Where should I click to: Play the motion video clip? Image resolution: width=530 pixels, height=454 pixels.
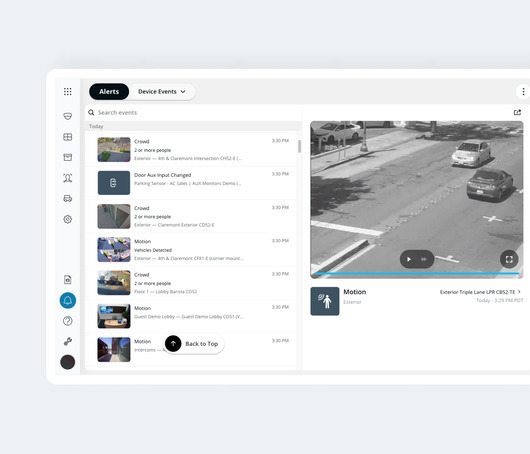coord(409,259)
